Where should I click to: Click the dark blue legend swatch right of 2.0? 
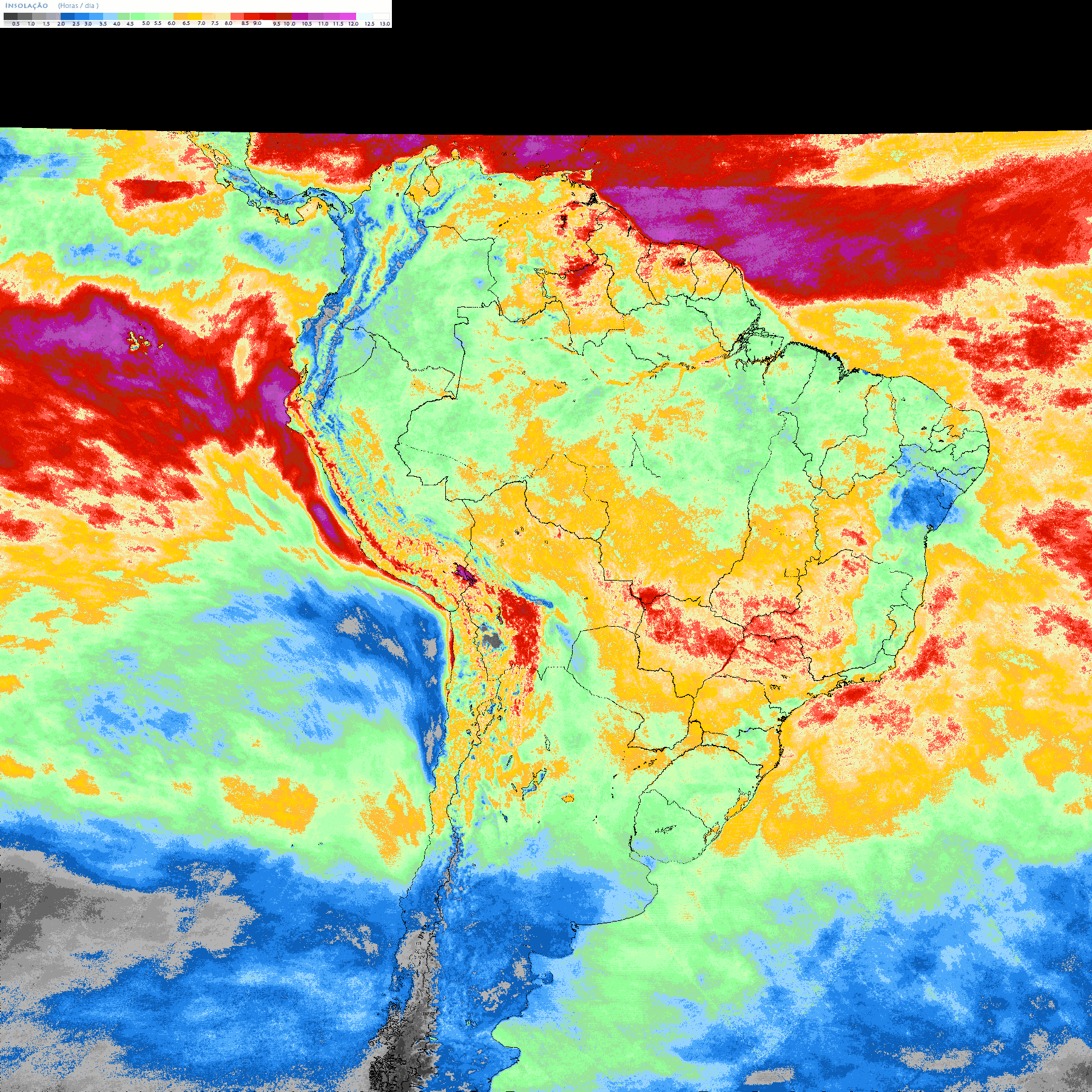pyautogui.click(x=67, y=16)
